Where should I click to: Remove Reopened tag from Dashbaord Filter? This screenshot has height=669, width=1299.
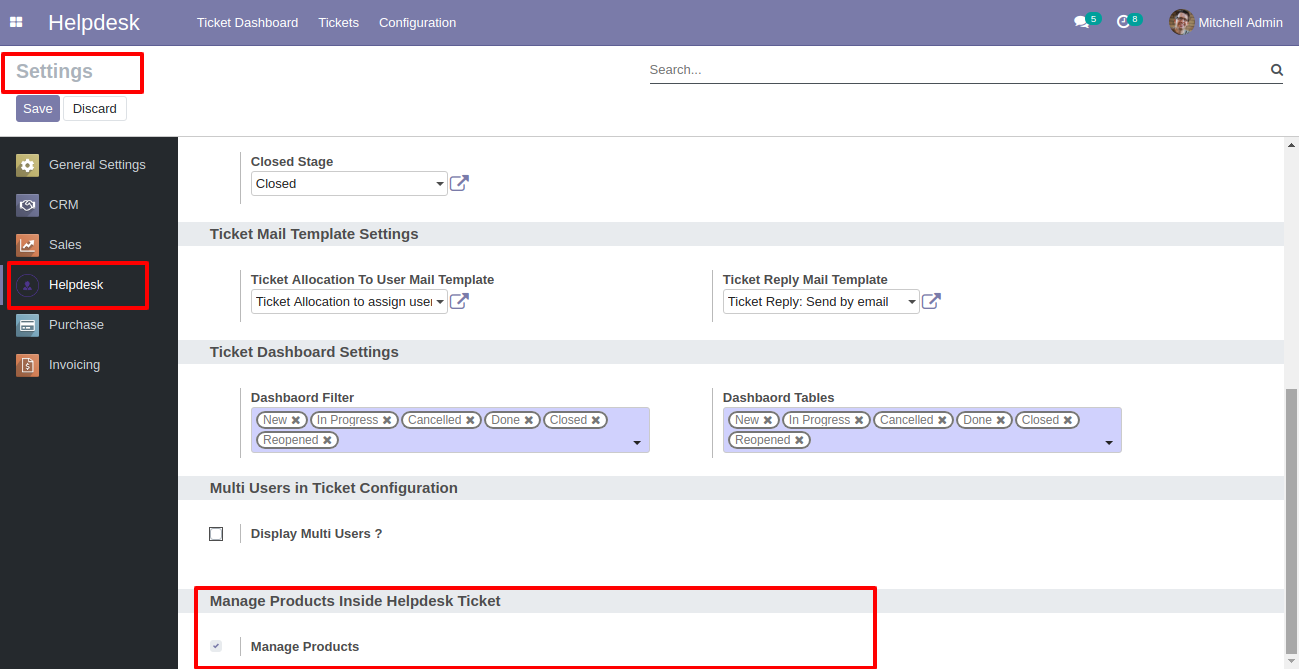click(327, 440)
